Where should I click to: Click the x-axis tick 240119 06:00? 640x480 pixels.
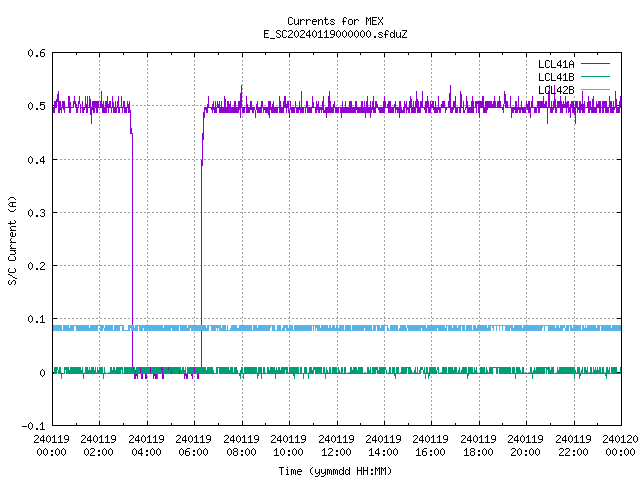(193, 446)
